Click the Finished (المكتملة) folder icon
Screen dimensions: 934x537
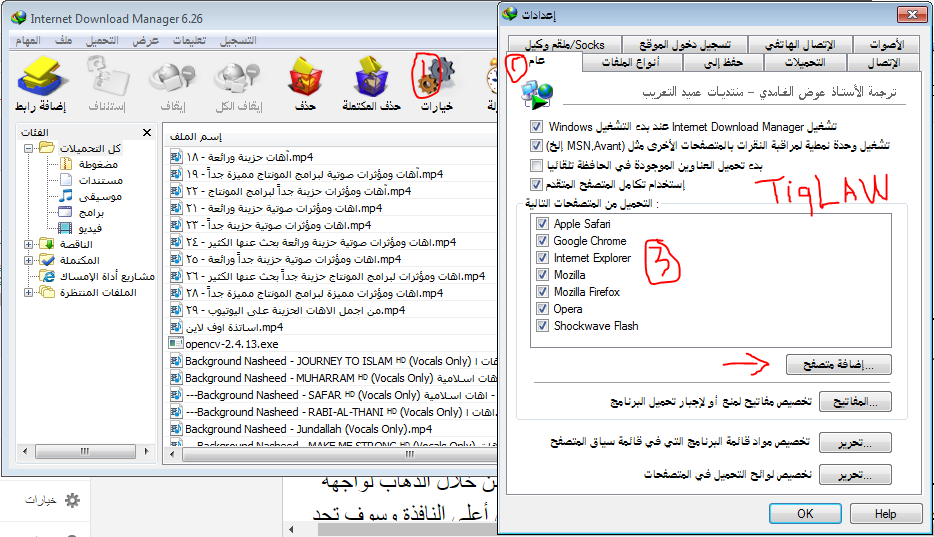coord(47,260)
